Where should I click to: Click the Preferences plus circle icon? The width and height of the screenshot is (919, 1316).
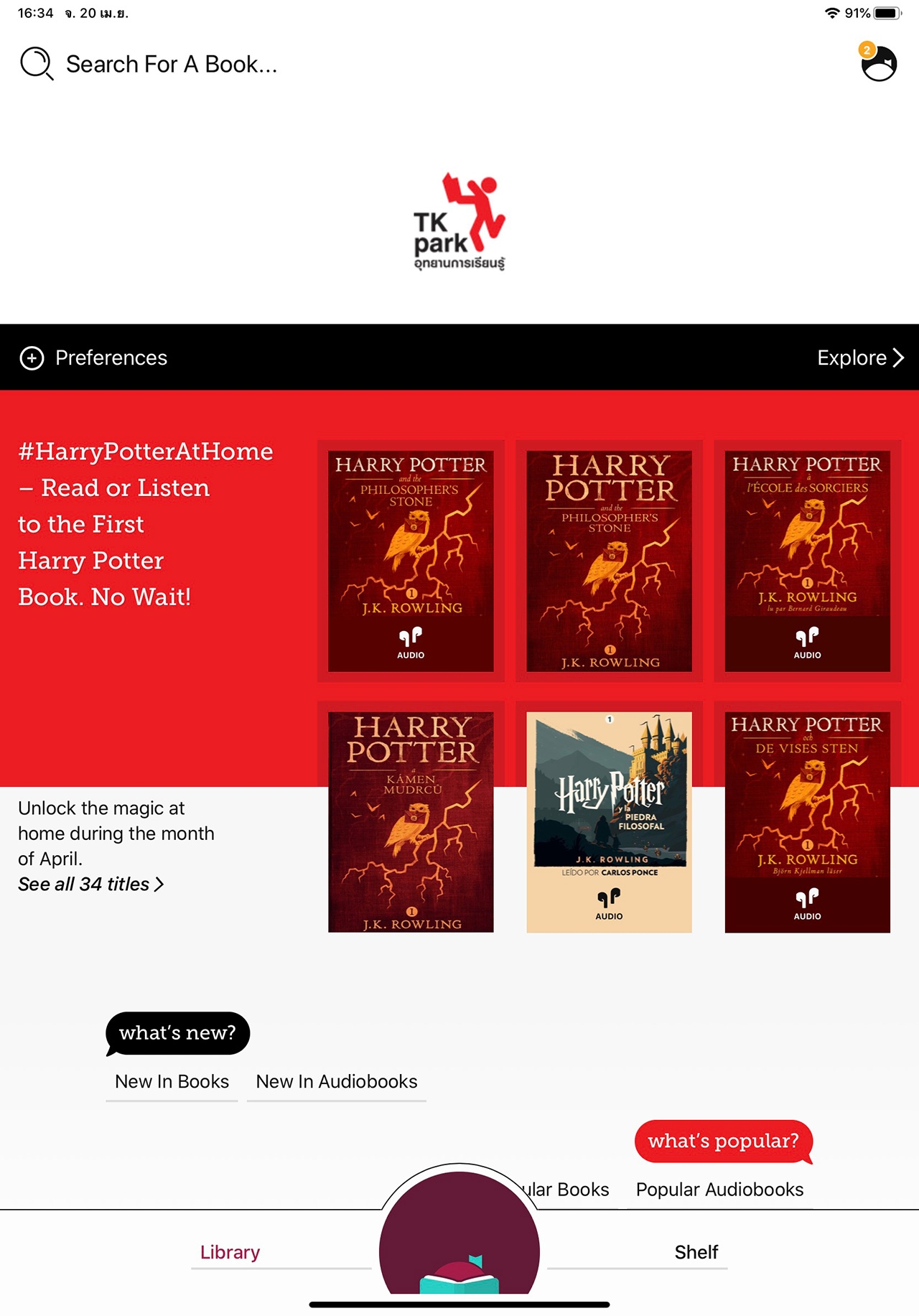click(32, 358)
